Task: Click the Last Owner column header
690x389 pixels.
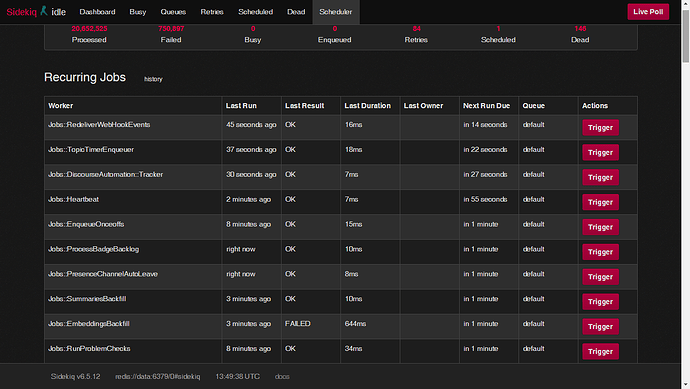Action: tap(423, 106)
